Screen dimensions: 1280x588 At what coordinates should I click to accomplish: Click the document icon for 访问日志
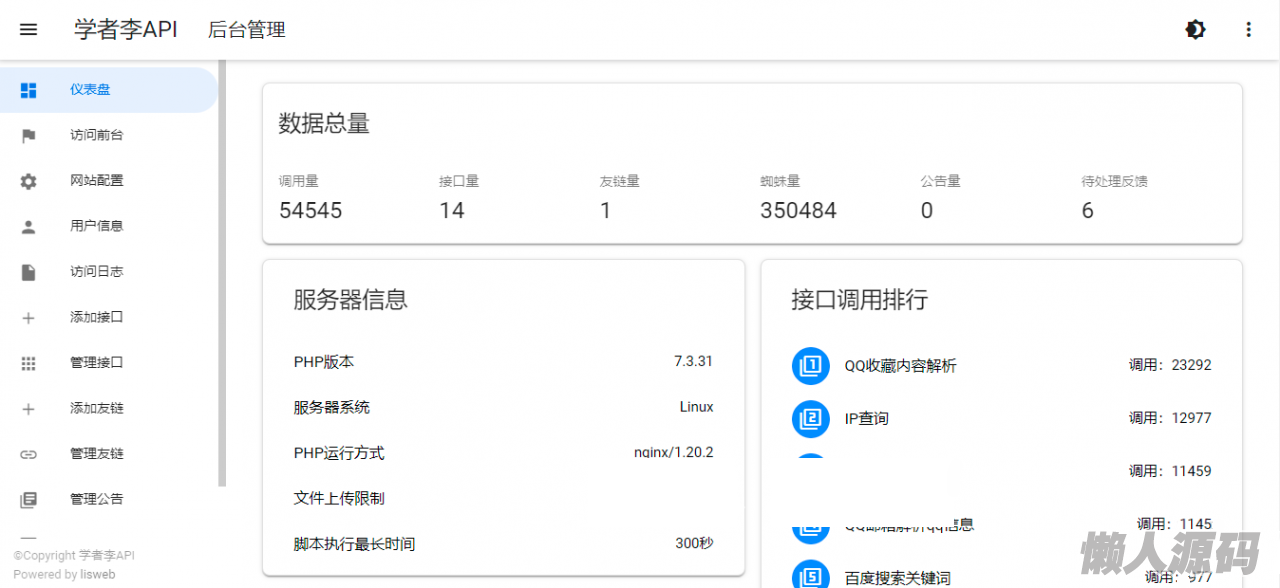click(28, 272)
